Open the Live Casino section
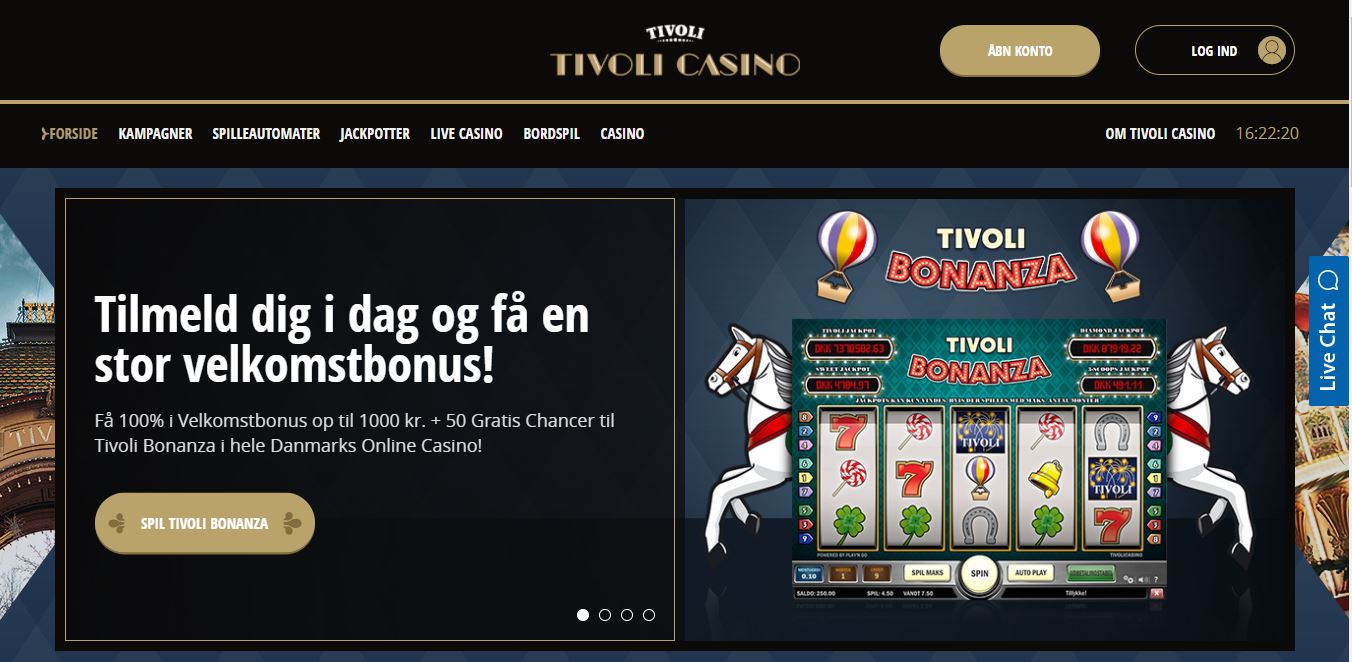Viewport: 1352px width, 662px height. tap(466, 134)
